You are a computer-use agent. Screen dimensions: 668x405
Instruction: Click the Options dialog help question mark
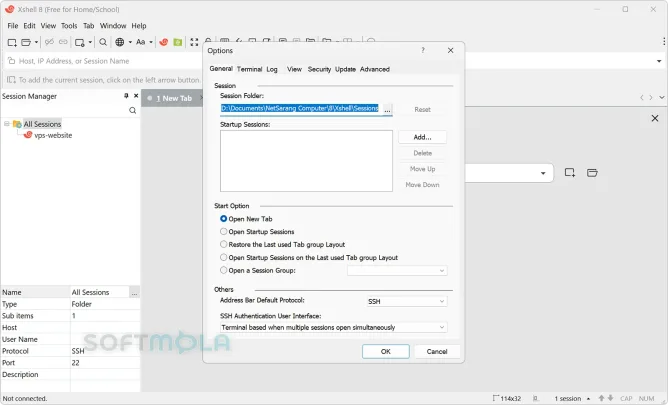tap(423, 50)
